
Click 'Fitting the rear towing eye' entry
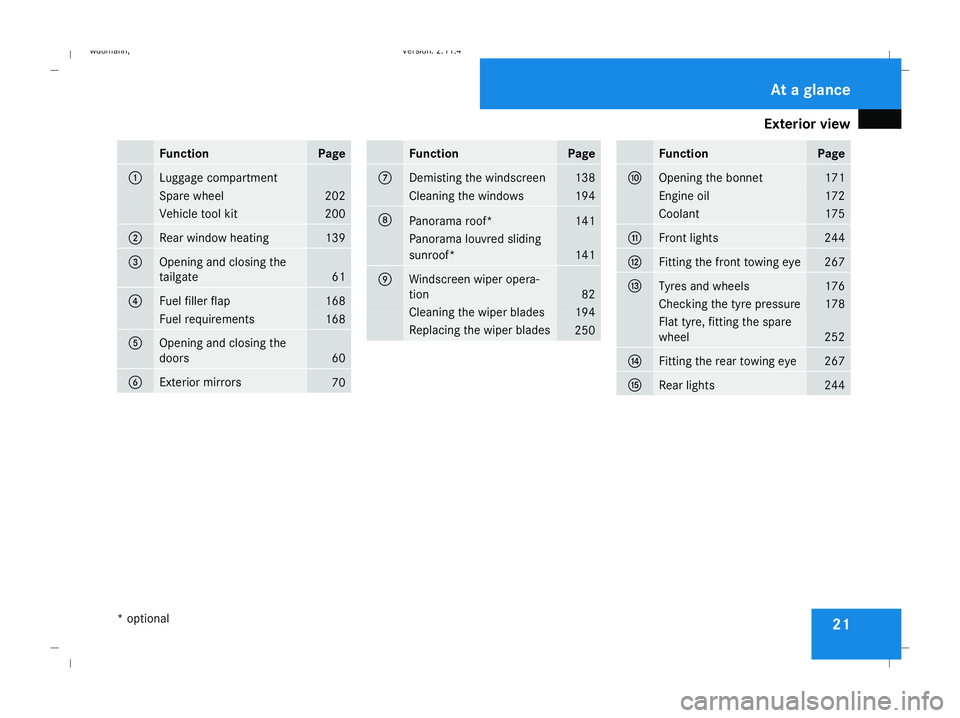728,361
